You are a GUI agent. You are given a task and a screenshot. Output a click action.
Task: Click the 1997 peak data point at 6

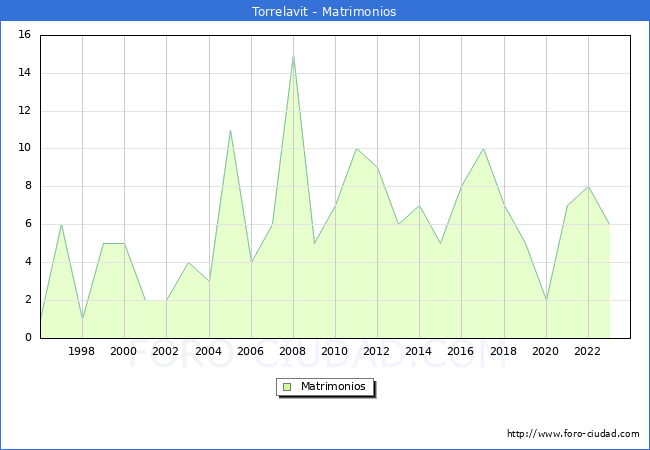[x=61, y=225]
